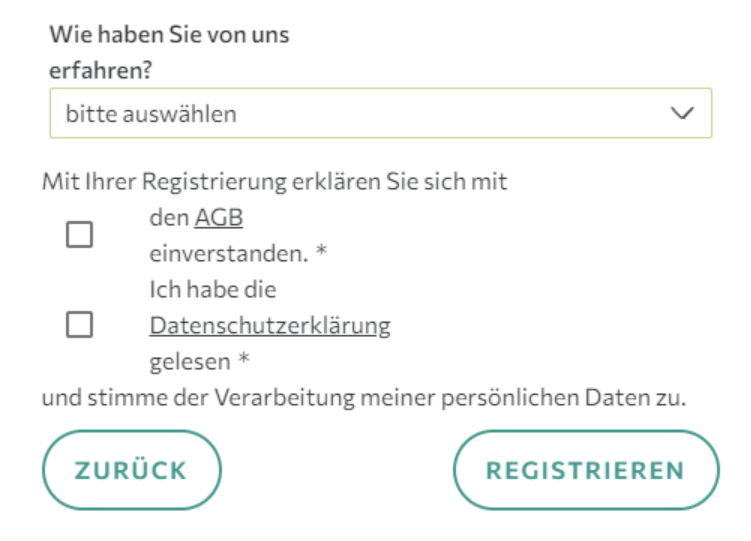751x541 pixels.
Task: Check the AGB agreement checkbox
Action: coord(79,235)
